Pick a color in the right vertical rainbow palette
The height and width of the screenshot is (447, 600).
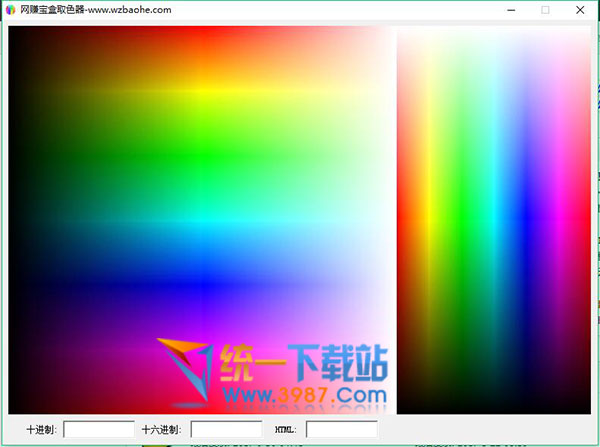pos(494,220)
